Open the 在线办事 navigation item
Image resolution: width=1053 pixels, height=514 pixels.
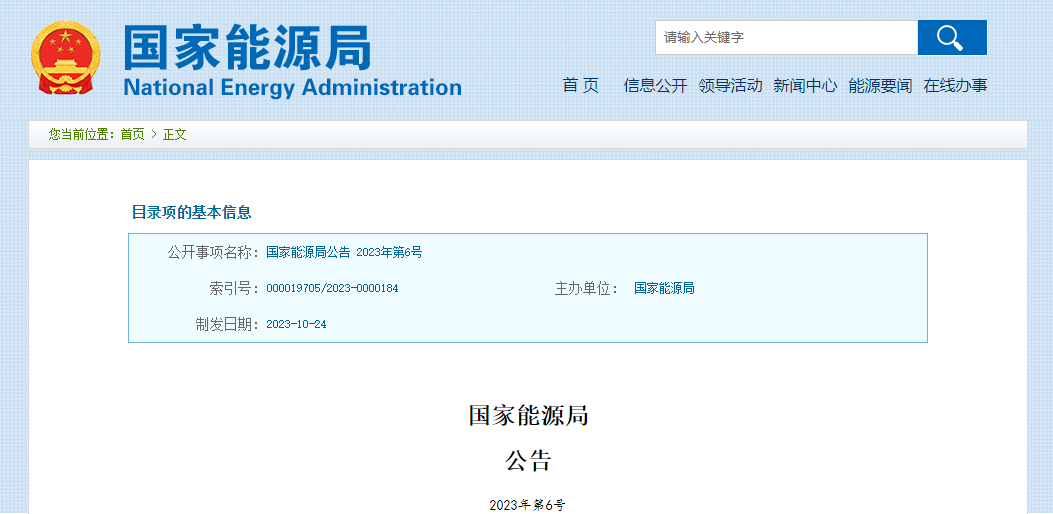[x=955, y=86]
